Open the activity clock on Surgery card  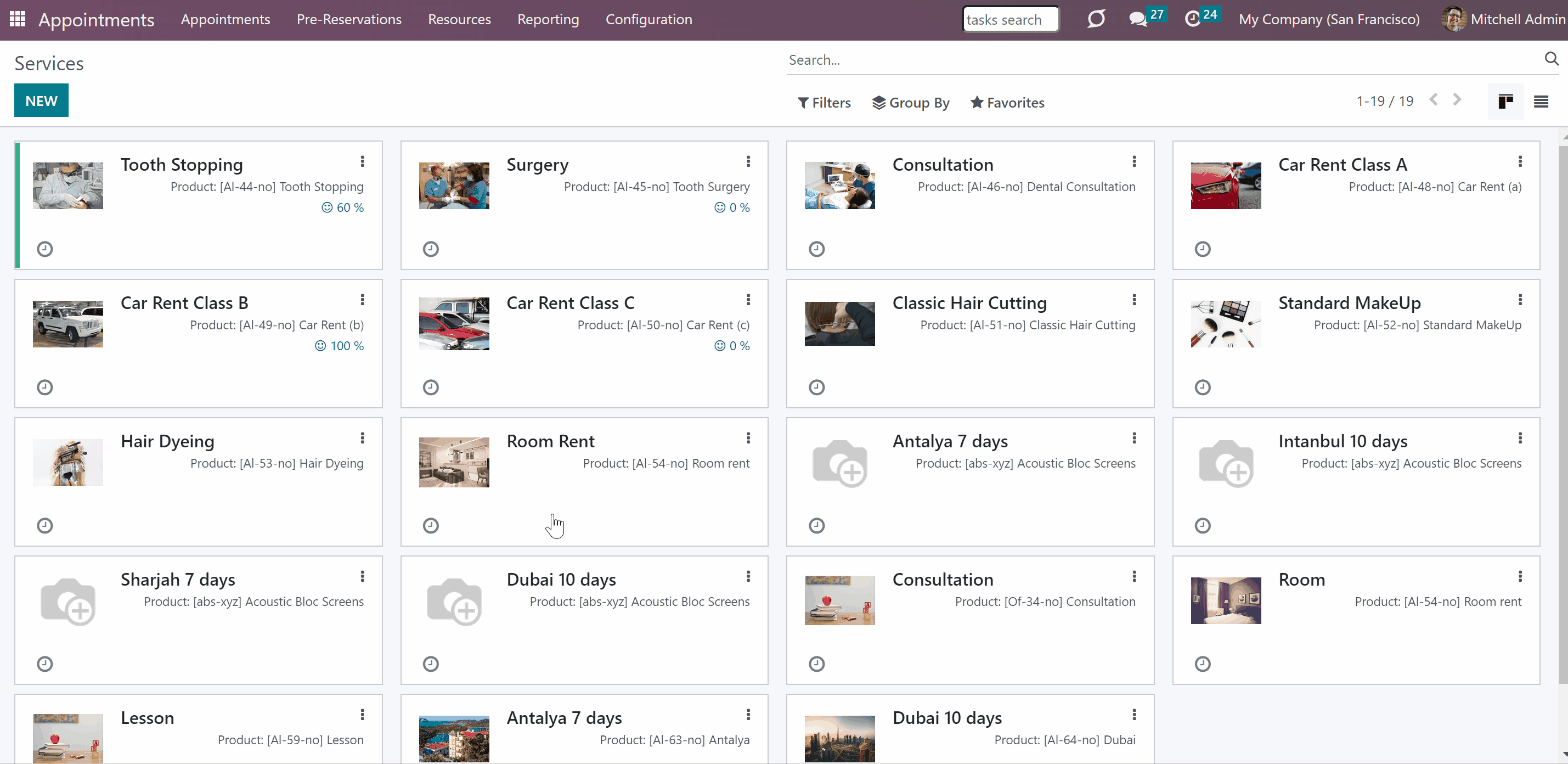pyautogui.click(x=431, y=249)
